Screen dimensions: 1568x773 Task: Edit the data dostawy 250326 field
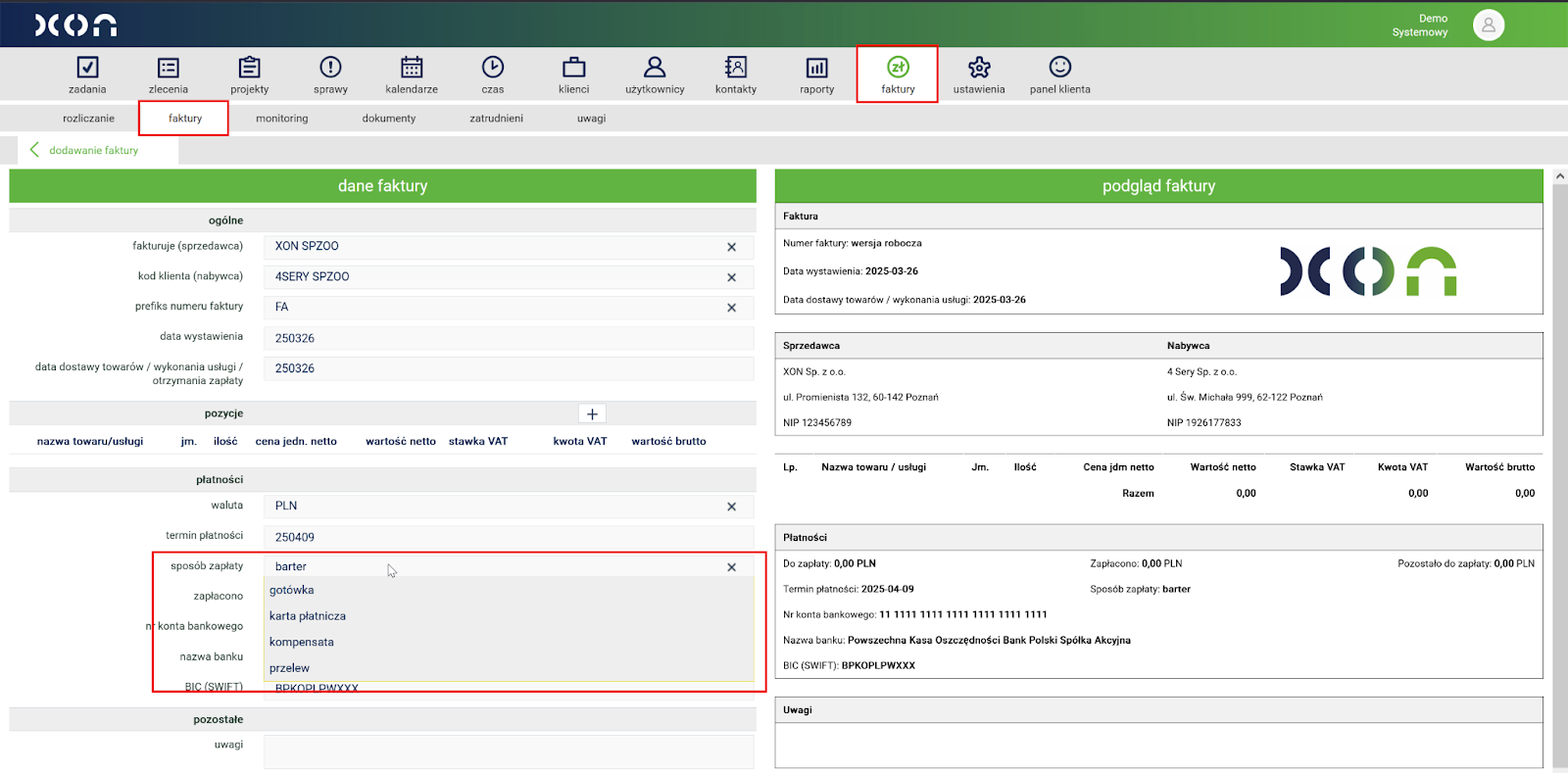pos(509,368)
